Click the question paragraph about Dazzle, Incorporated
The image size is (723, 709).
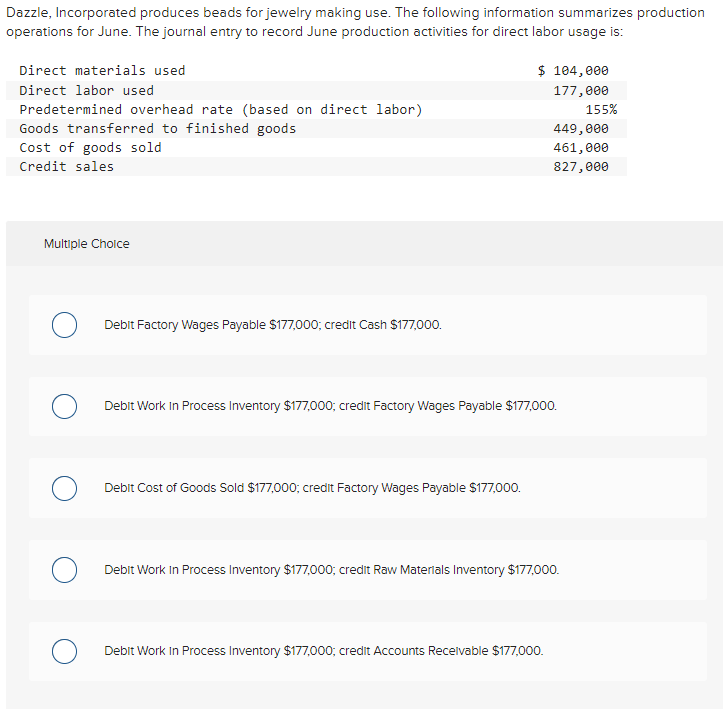coord(356,22)
